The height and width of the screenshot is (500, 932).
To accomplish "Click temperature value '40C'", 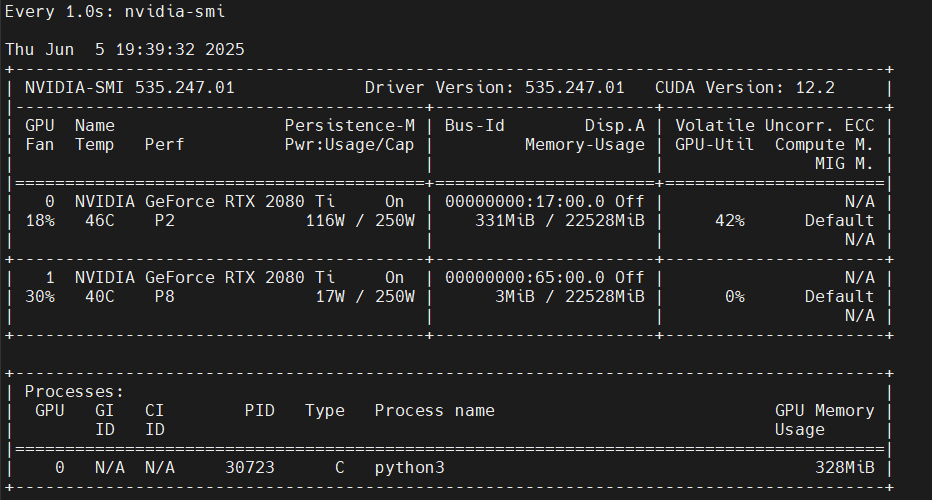I will [100, 297].
